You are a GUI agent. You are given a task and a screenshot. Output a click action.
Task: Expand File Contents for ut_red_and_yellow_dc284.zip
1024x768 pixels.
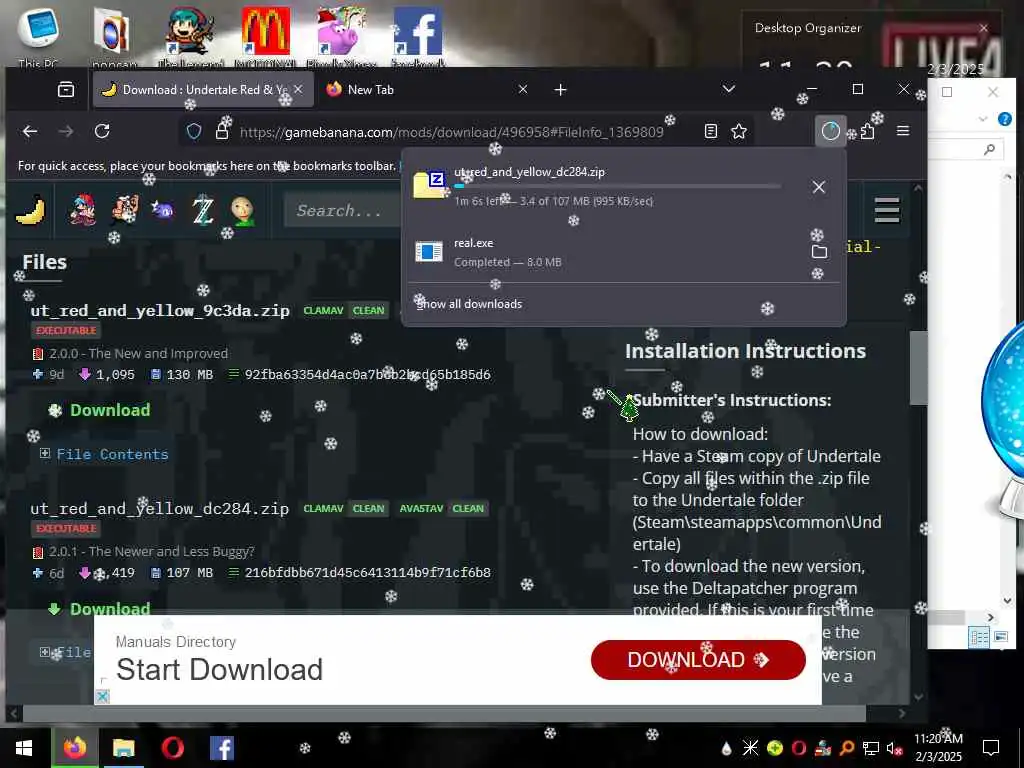click(65, 652)
